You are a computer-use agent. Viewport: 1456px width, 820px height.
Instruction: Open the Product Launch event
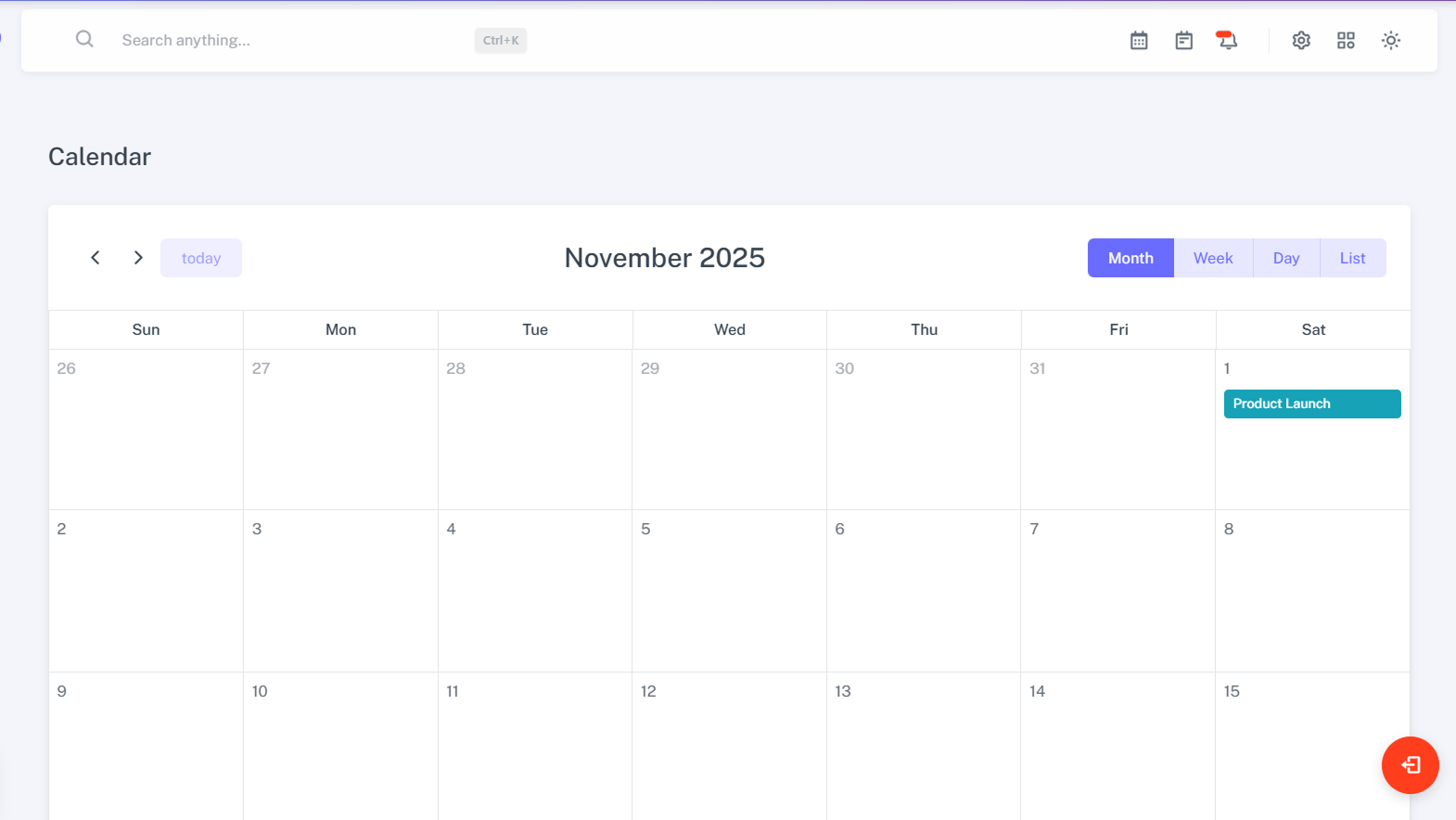pyautogui.click(x=1311, y=404)
